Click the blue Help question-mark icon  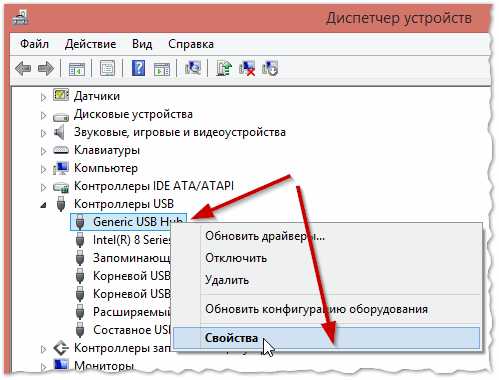click(138, 68)
